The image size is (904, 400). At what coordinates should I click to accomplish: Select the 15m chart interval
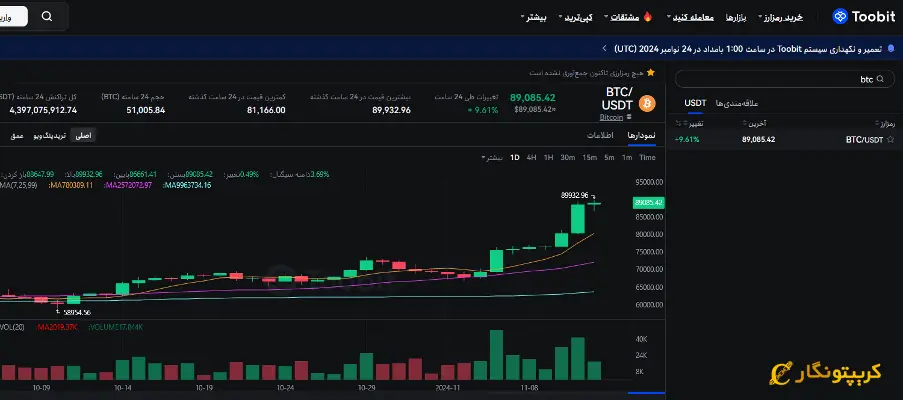(590, 157)
